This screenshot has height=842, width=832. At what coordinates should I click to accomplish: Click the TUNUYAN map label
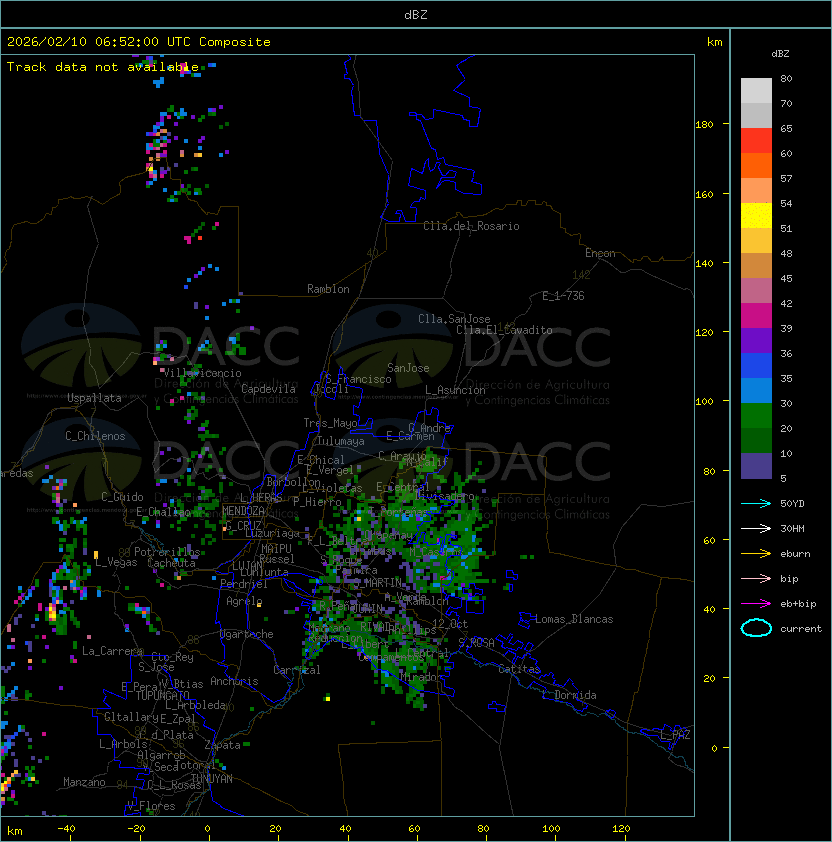212,779
